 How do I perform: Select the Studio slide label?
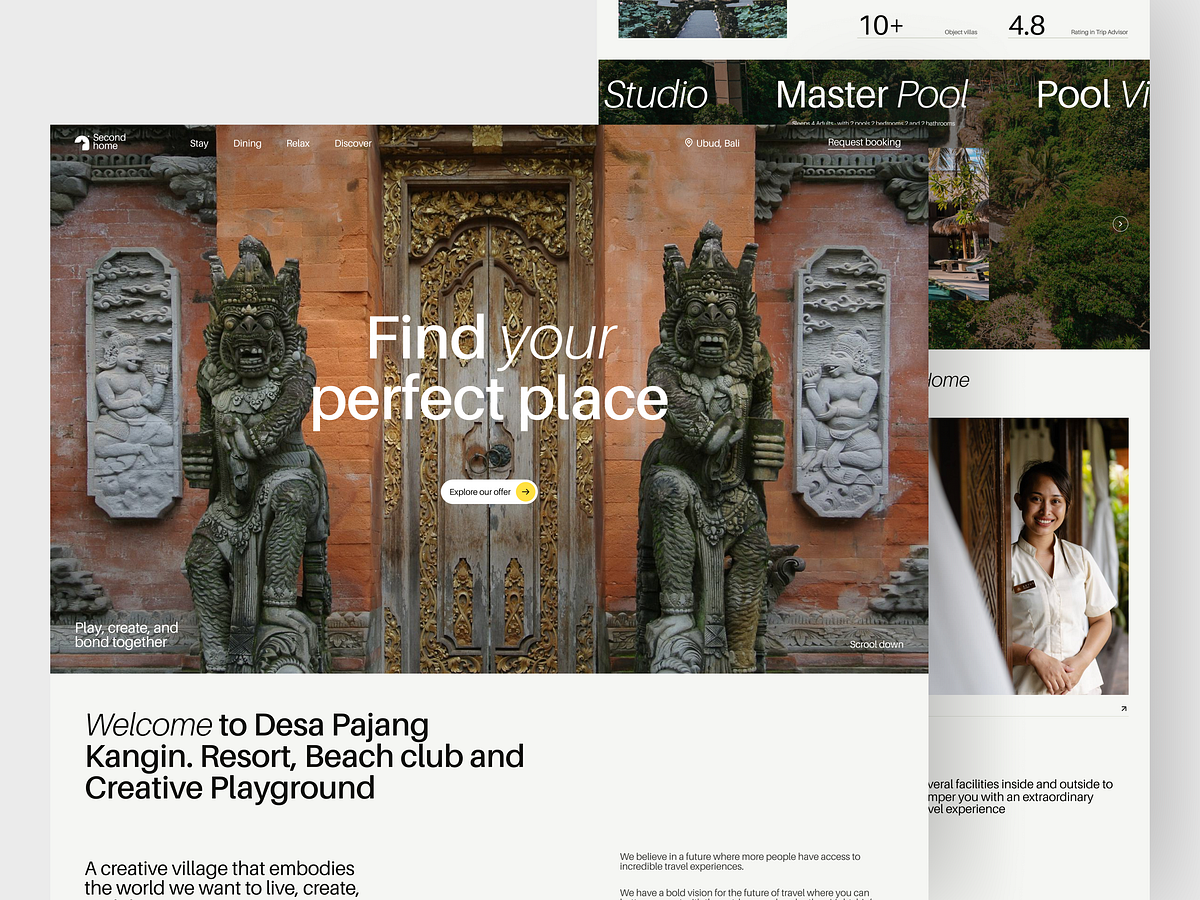(655, 95)
